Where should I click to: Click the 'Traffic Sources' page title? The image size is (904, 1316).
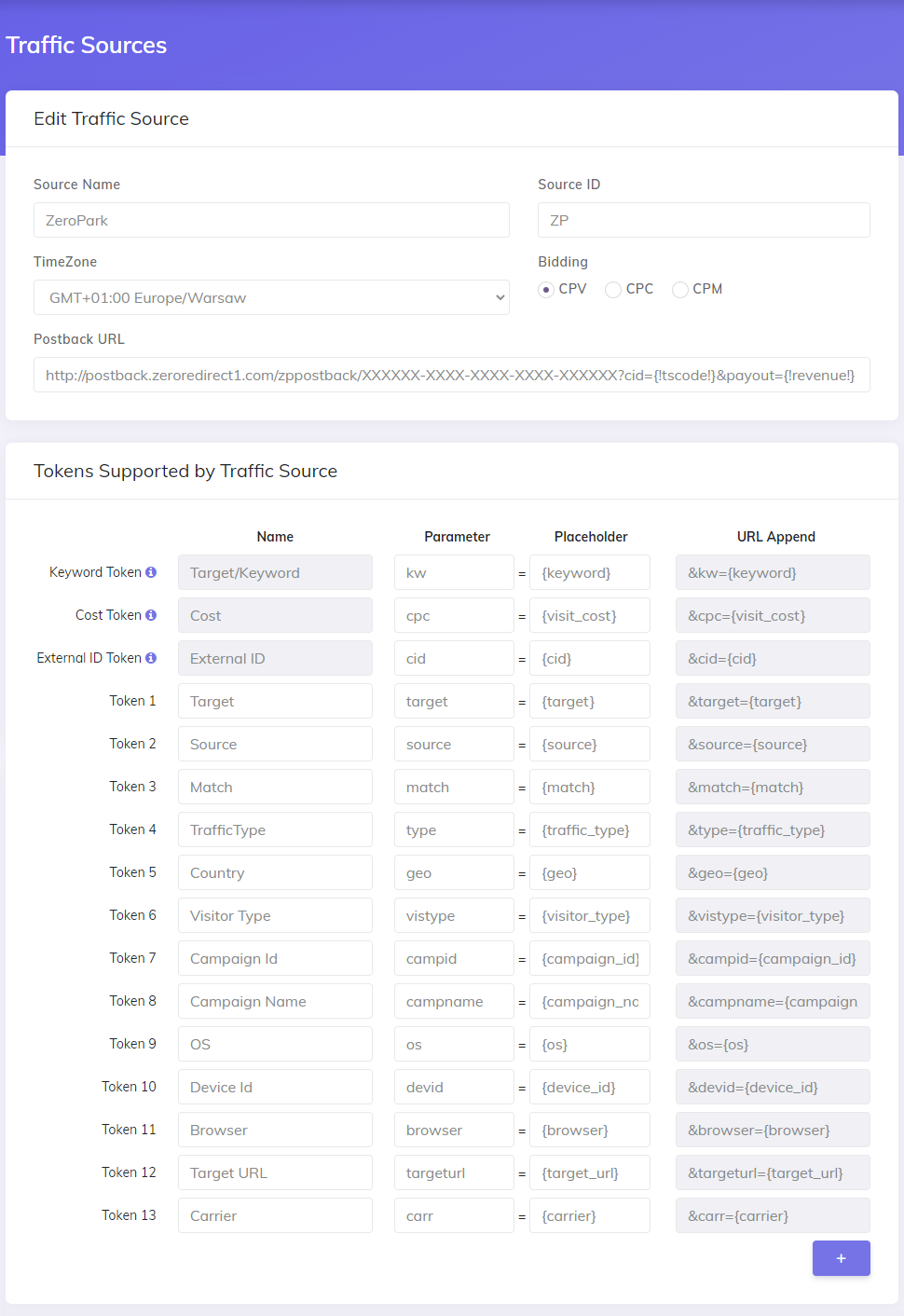[87, 45]
